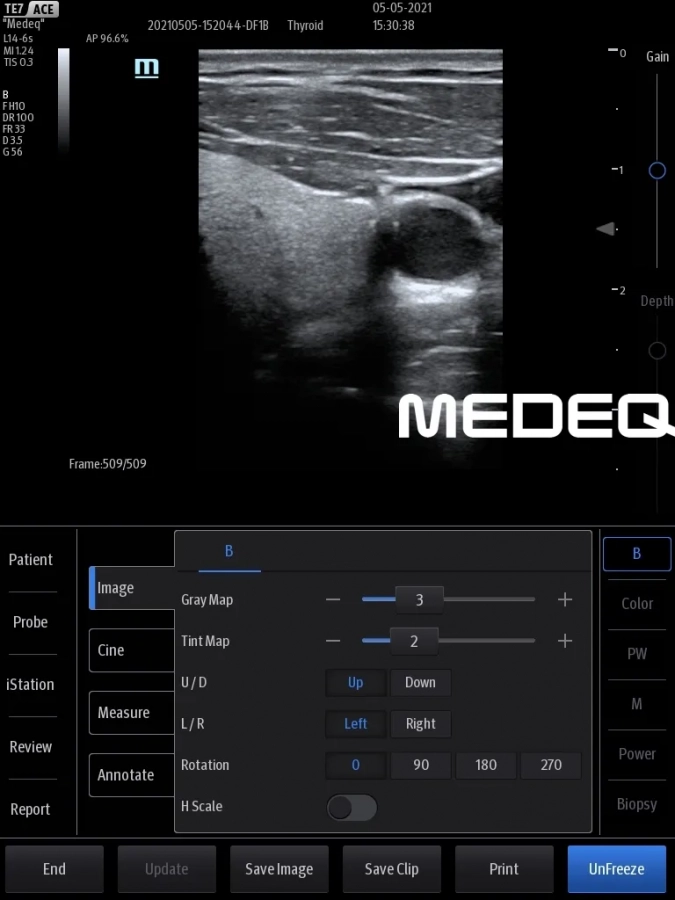The width and height of the screenshot is (675, 900).
Task: Open the Probe menu
Action: (30, 622)
